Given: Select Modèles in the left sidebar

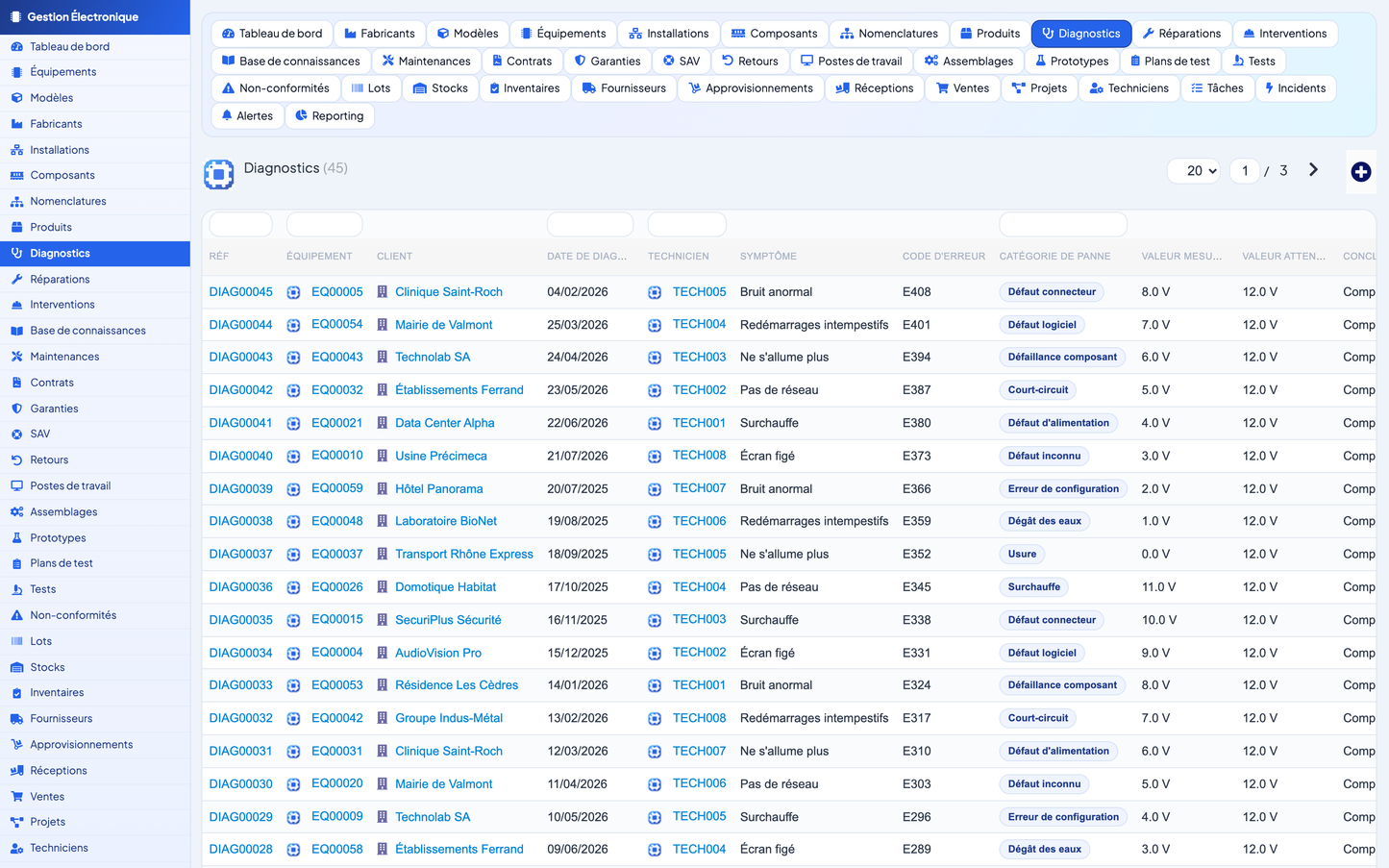Looking at the screenshot, I should 95,98.
